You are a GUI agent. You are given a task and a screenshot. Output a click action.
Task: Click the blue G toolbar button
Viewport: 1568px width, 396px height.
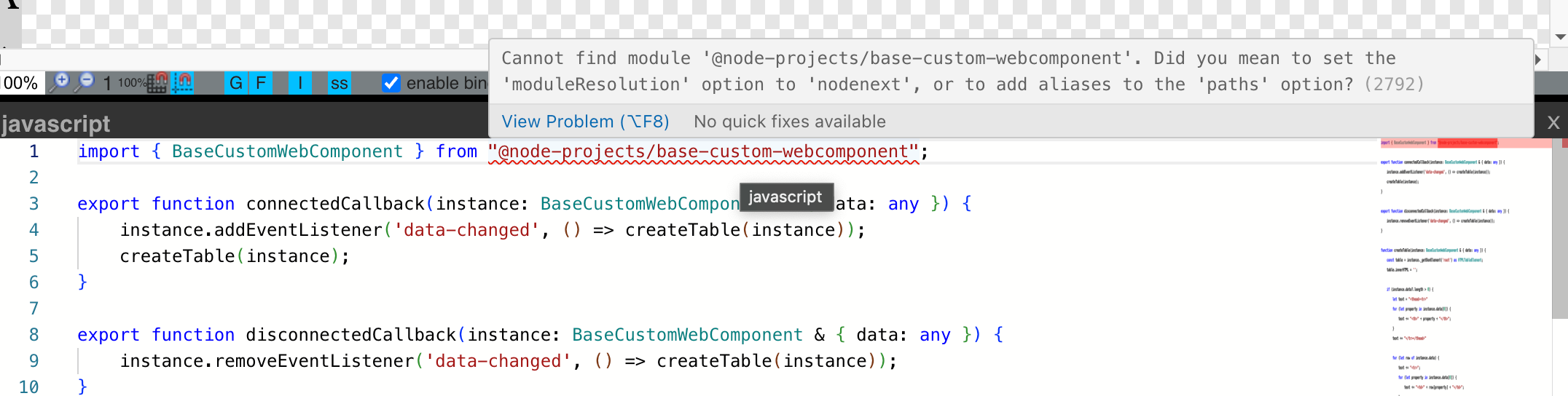coord(235,83)
